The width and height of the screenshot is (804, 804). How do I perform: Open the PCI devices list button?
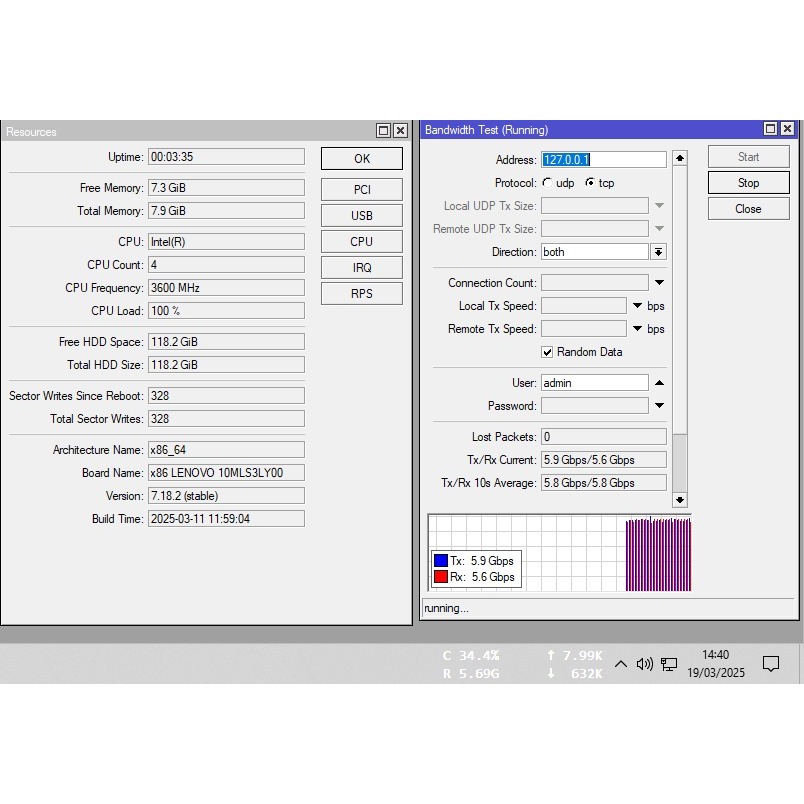pyautogui.click(x=361, y=189)
